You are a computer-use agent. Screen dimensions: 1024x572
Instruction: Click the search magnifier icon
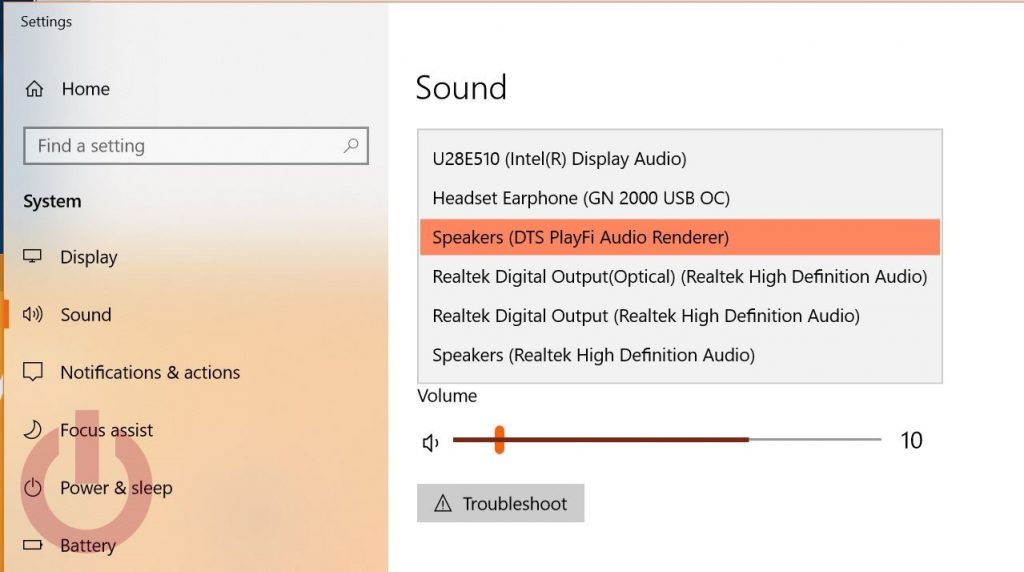[x=351, y=145]
